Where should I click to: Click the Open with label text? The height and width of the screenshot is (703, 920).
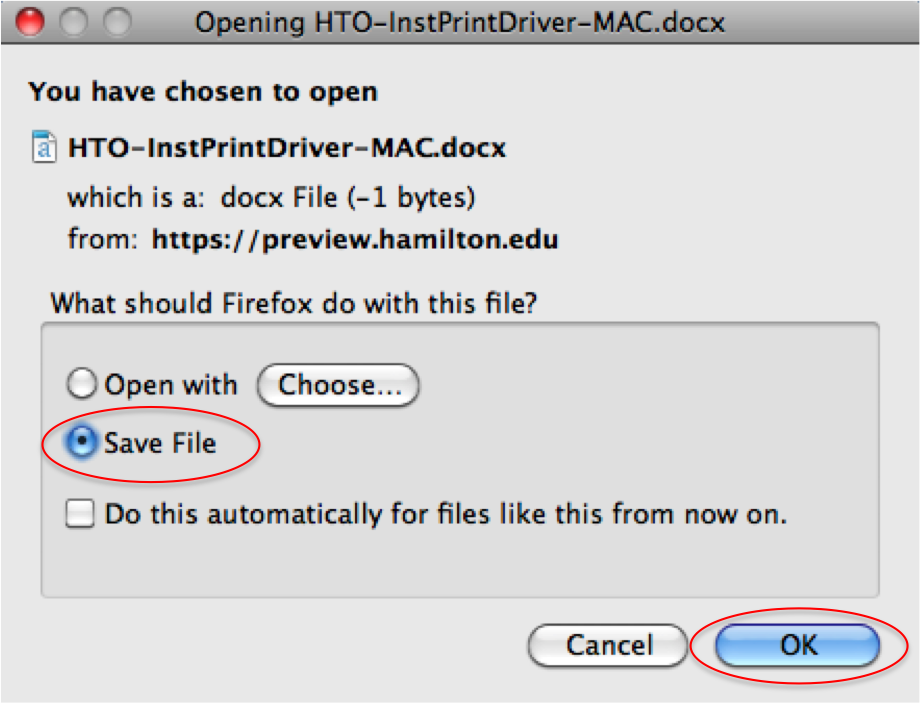click(171, 385)
